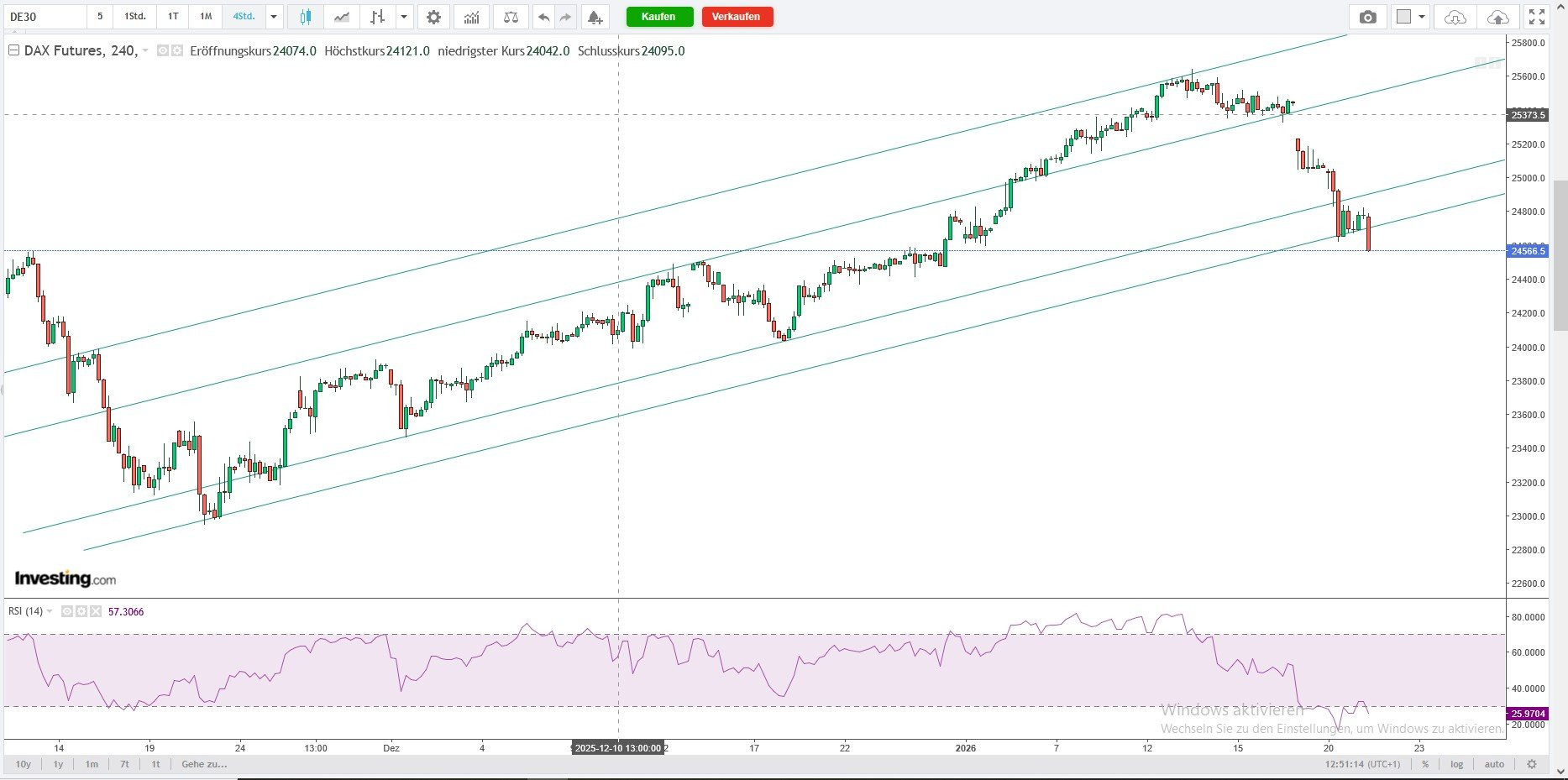Open the indicators bar-chart icon
This screenshot has width=1568, height=780.
tap(472, 17)
